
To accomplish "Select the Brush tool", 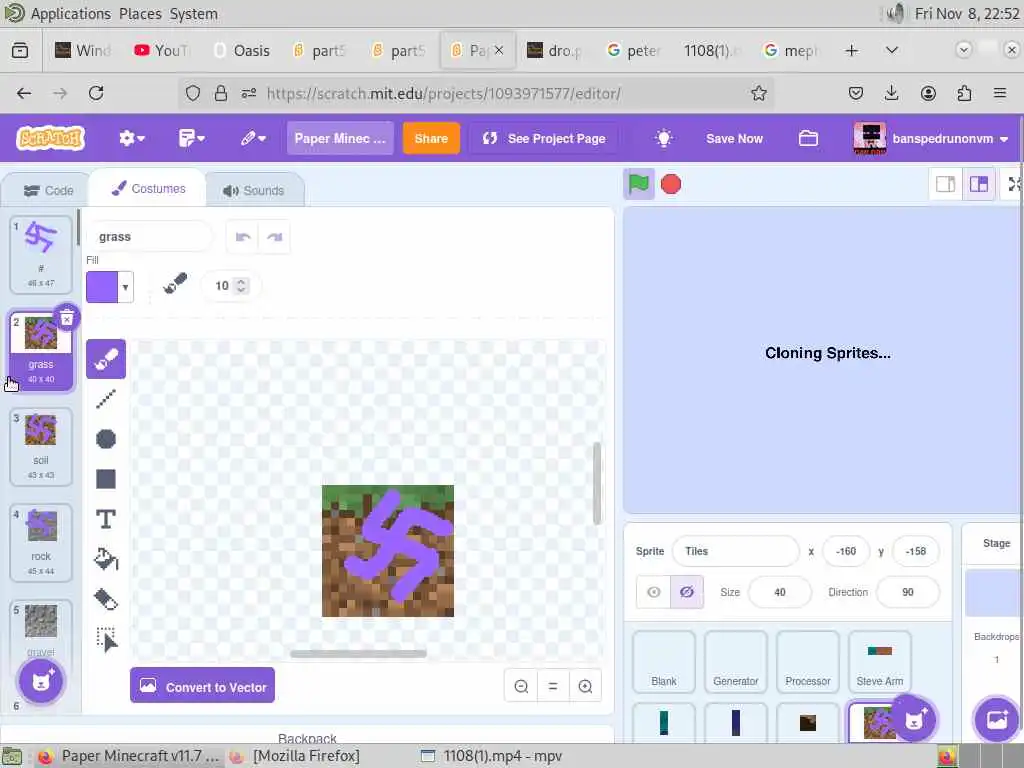I will (x=106, y=359).
